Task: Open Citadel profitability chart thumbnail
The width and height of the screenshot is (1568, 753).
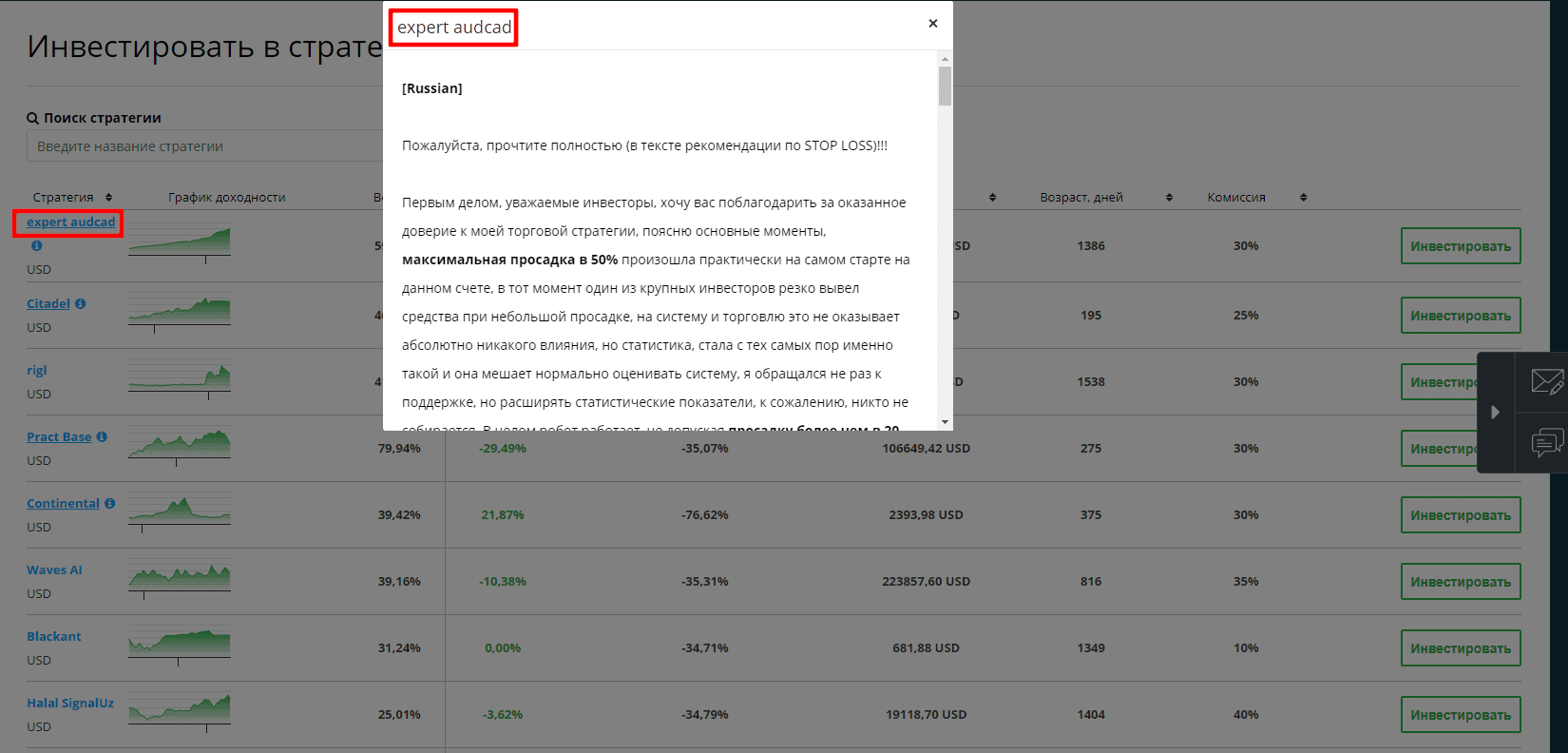Action: 180,313
